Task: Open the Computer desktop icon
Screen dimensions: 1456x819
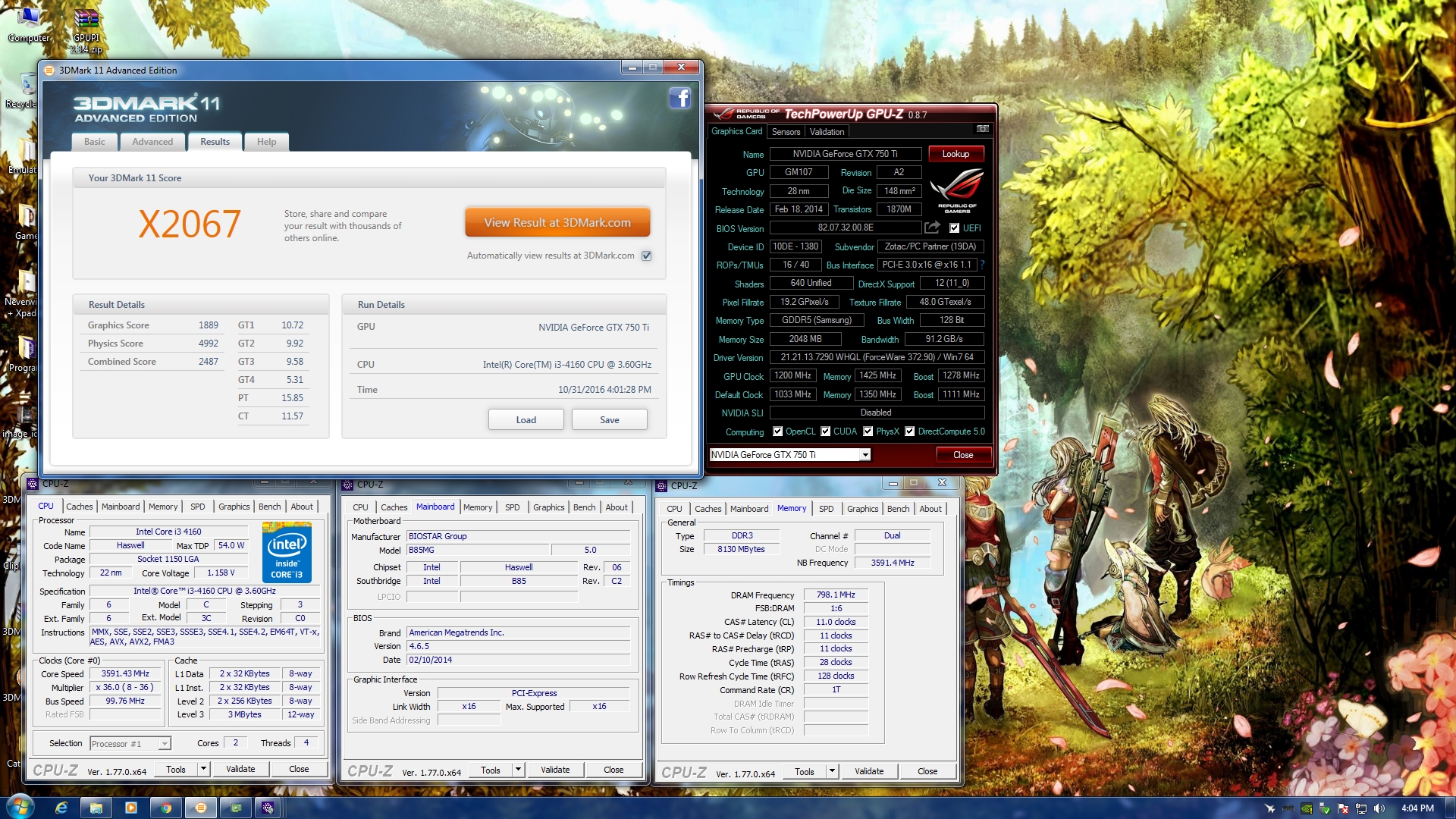Action: (29, 25)
